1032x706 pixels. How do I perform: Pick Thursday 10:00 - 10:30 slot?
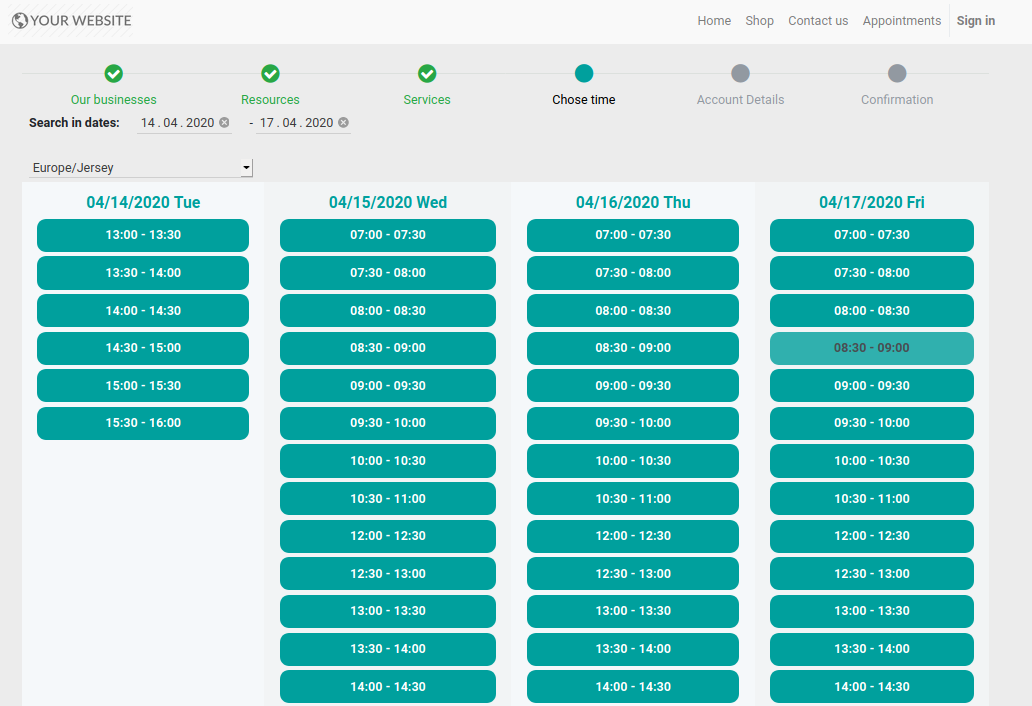pos(632,461)
